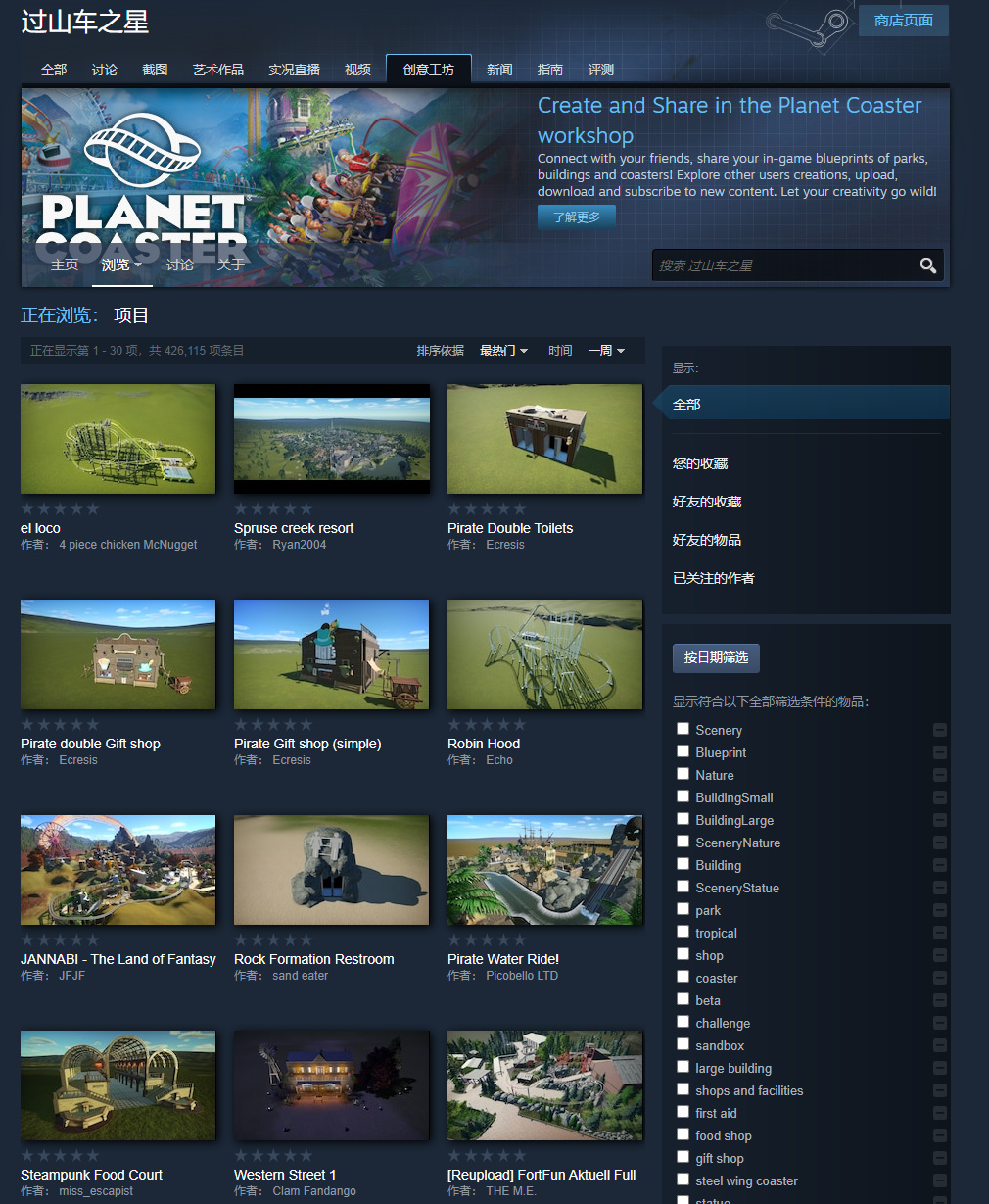
Task: Open the Steampunk Food Court thumbnail
Action: (x=118, y=1085)
